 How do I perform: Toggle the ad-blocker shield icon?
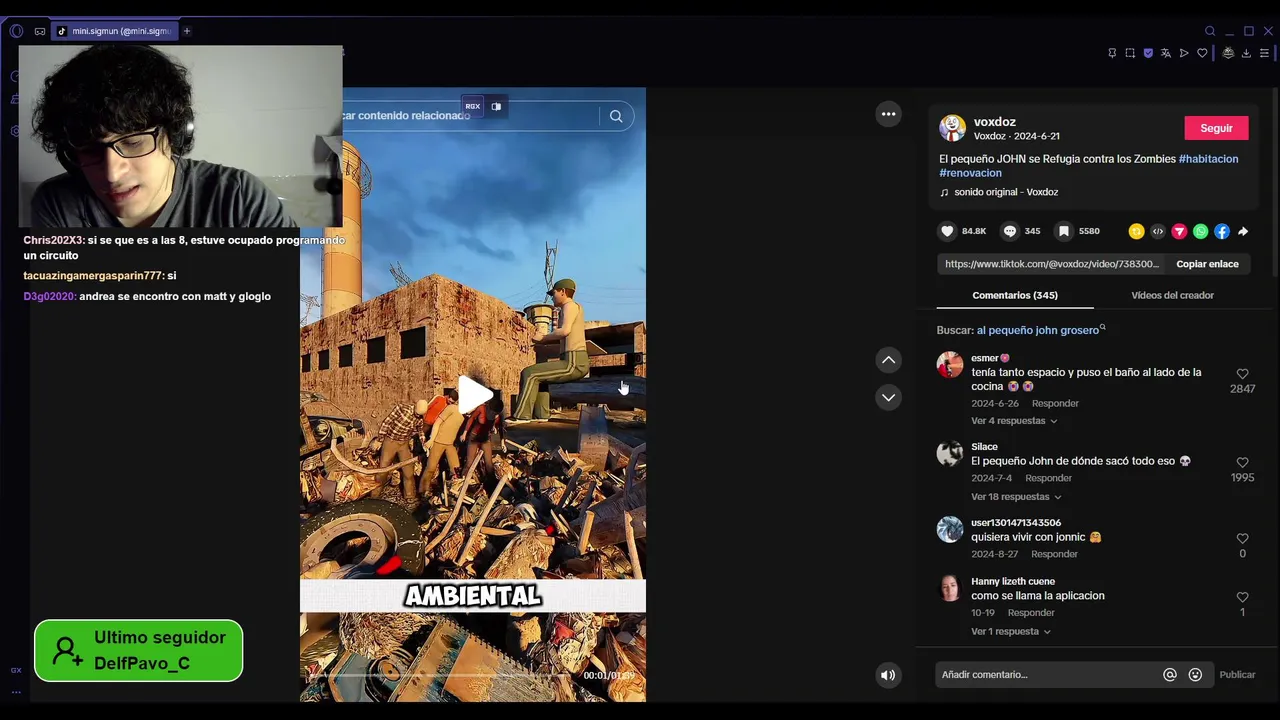(1148, 53)
